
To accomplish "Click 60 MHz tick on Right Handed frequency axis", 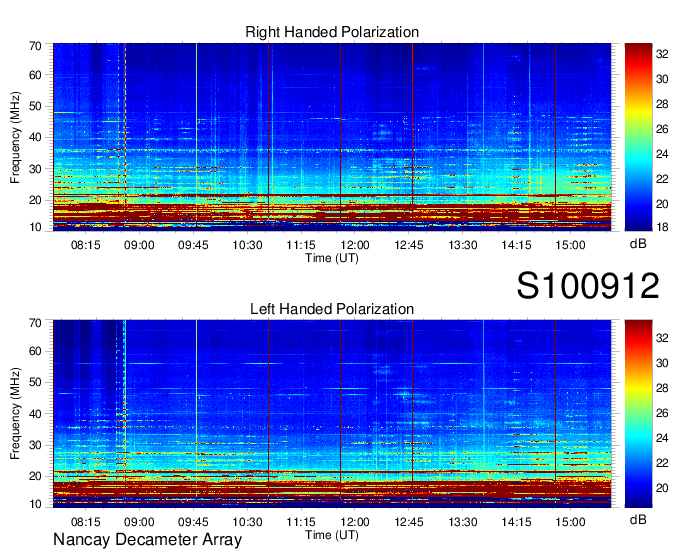I will coord(35,75).
